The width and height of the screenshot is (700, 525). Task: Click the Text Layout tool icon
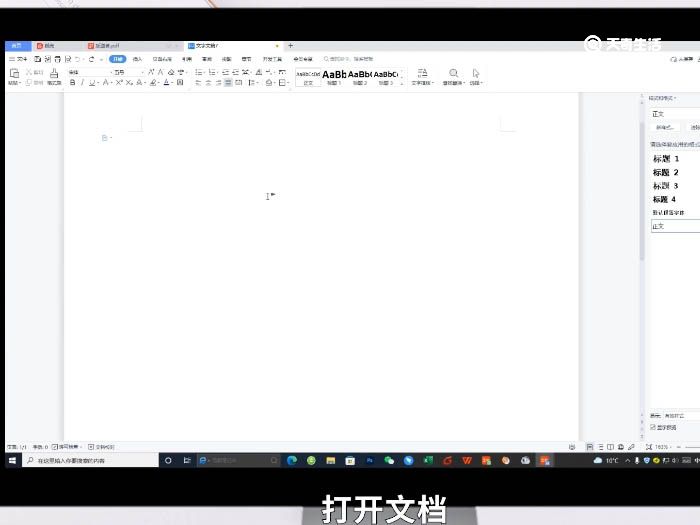(422, 73)
